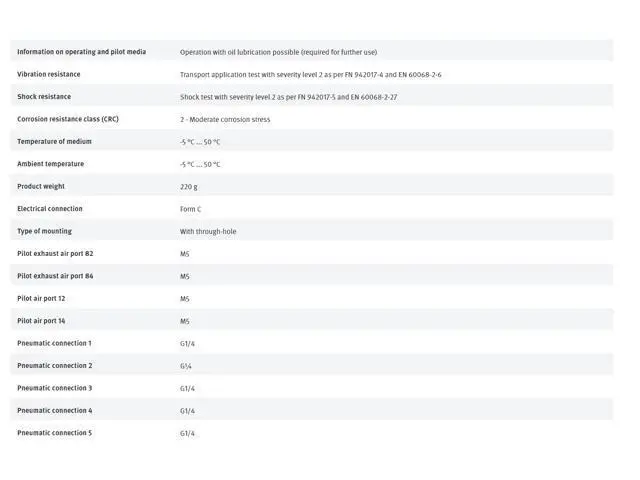Click the 'Electrical connection' row label

point(50,208)
